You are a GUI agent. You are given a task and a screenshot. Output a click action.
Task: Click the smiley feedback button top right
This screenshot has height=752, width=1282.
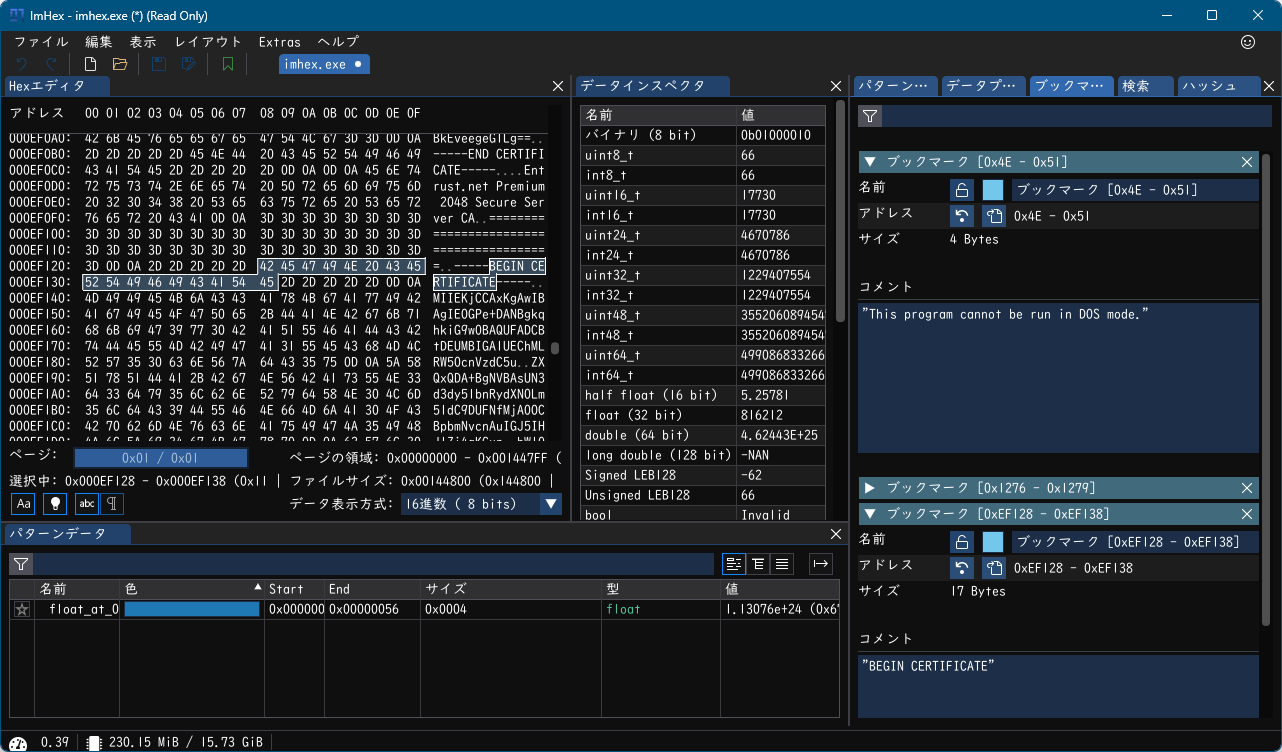pos(1248,42)
